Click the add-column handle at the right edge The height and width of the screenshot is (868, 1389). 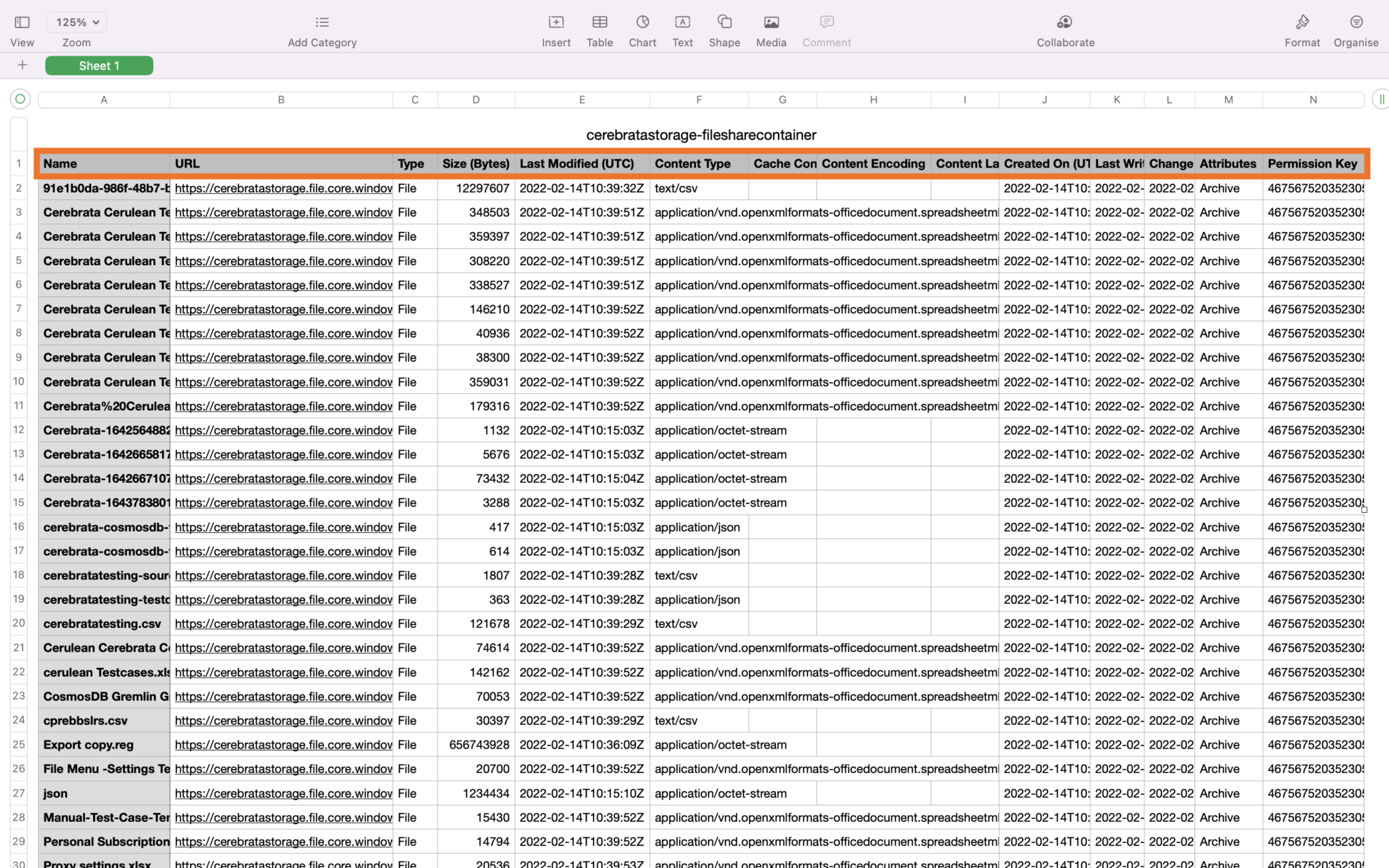(x=1381, y=100)
